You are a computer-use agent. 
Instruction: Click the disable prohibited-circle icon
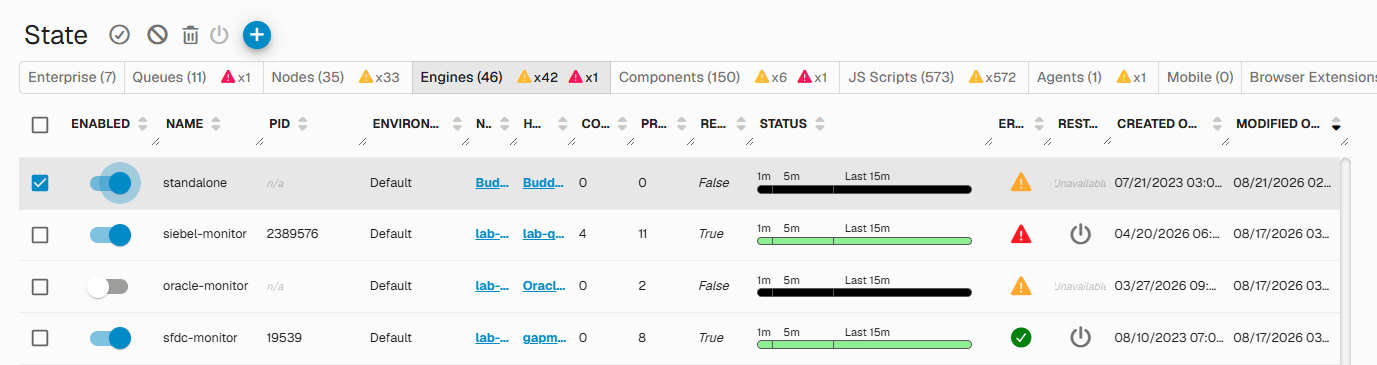click(x=157, y=35)
